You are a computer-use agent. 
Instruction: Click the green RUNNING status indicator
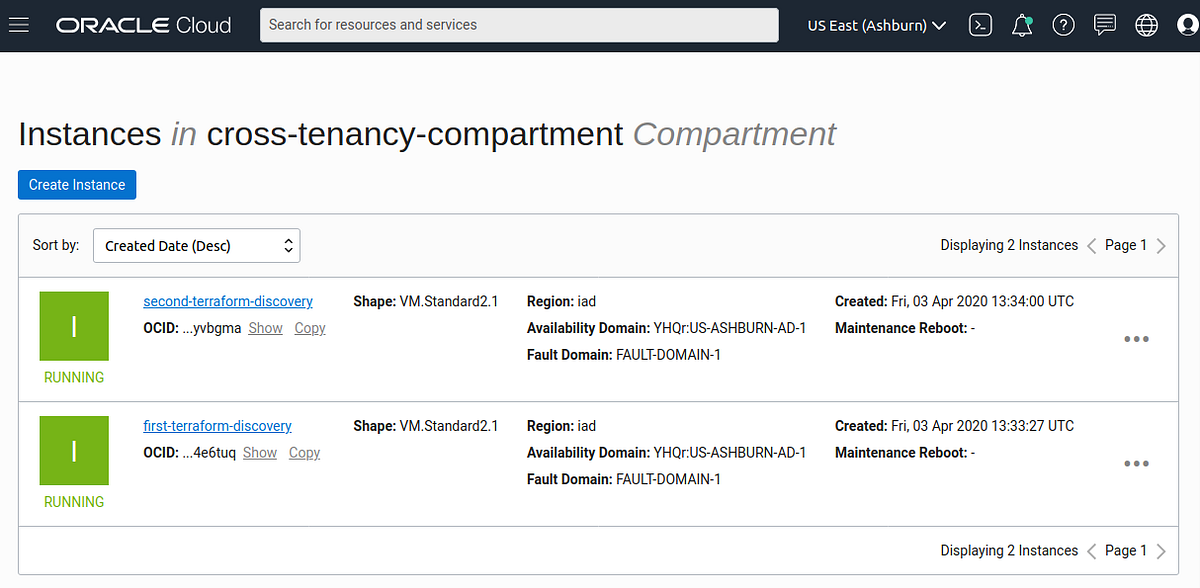74,325
